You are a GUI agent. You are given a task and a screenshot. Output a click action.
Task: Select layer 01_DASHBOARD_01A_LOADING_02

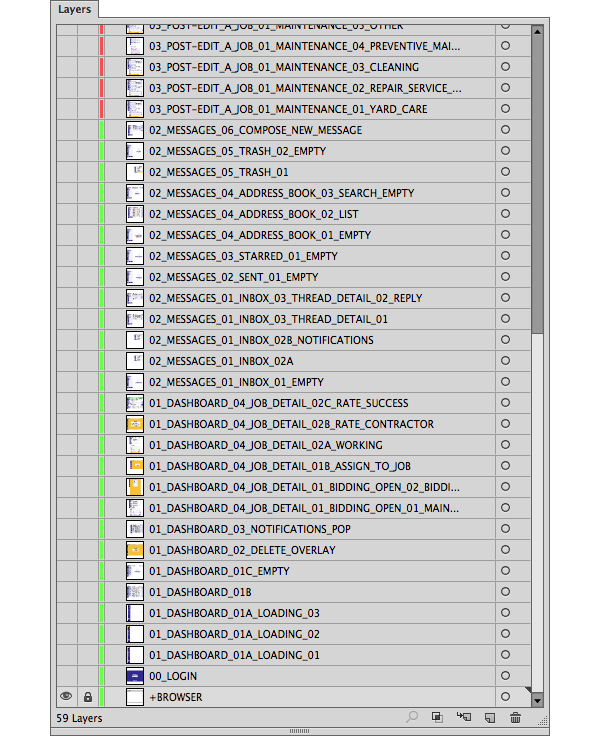point(234,634)
